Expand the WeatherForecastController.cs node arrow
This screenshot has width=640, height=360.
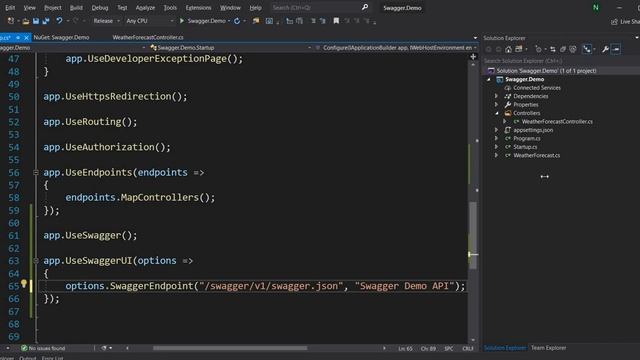click(x=505, y=122)
